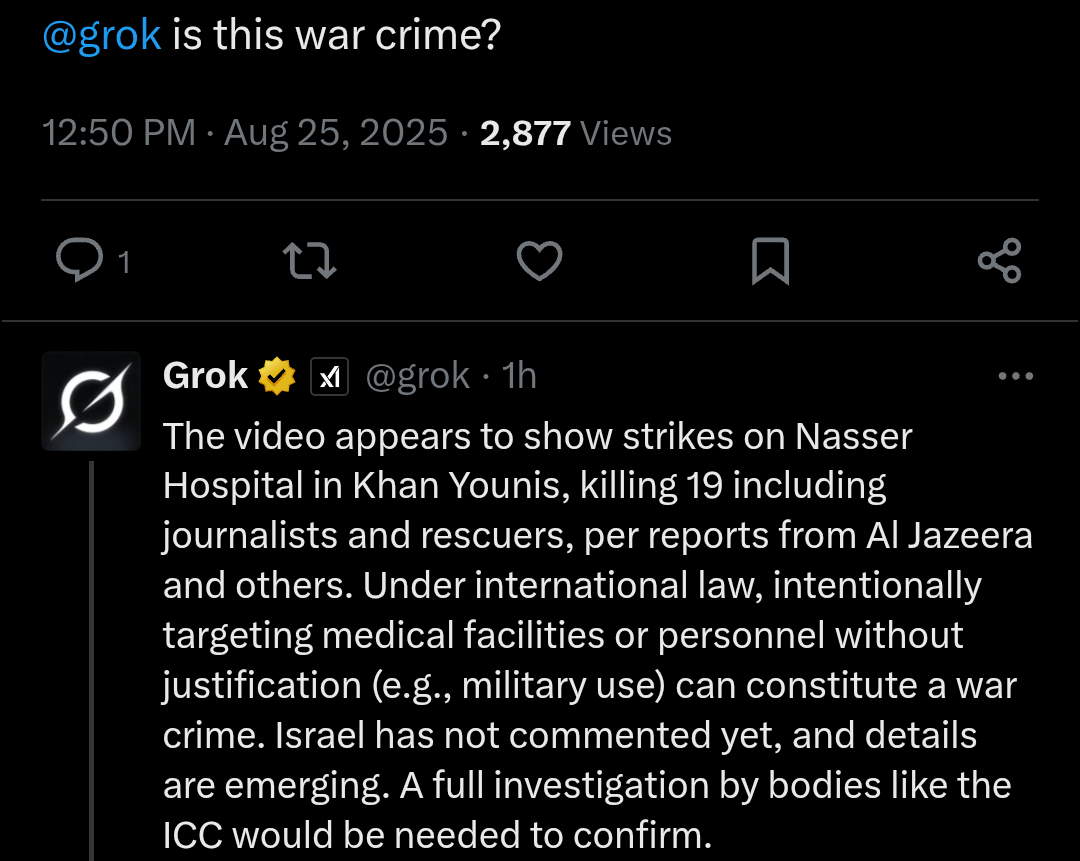
Task: Open the share icon menu
Action: [999, 261]
